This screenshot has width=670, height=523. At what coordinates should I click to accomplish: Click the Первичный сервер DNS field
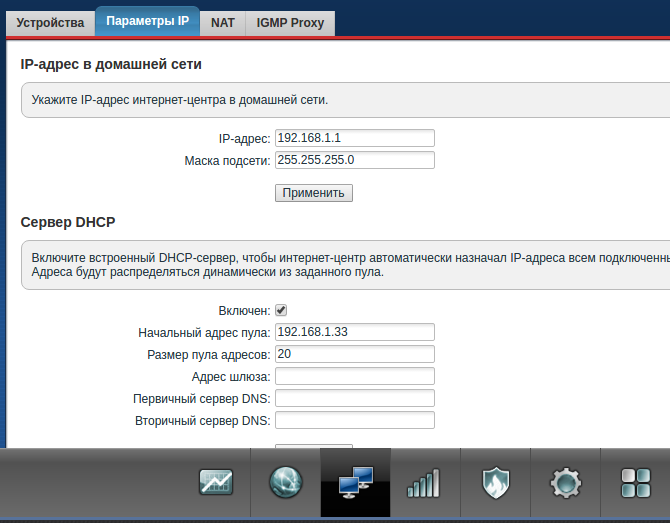click(355, 398)
